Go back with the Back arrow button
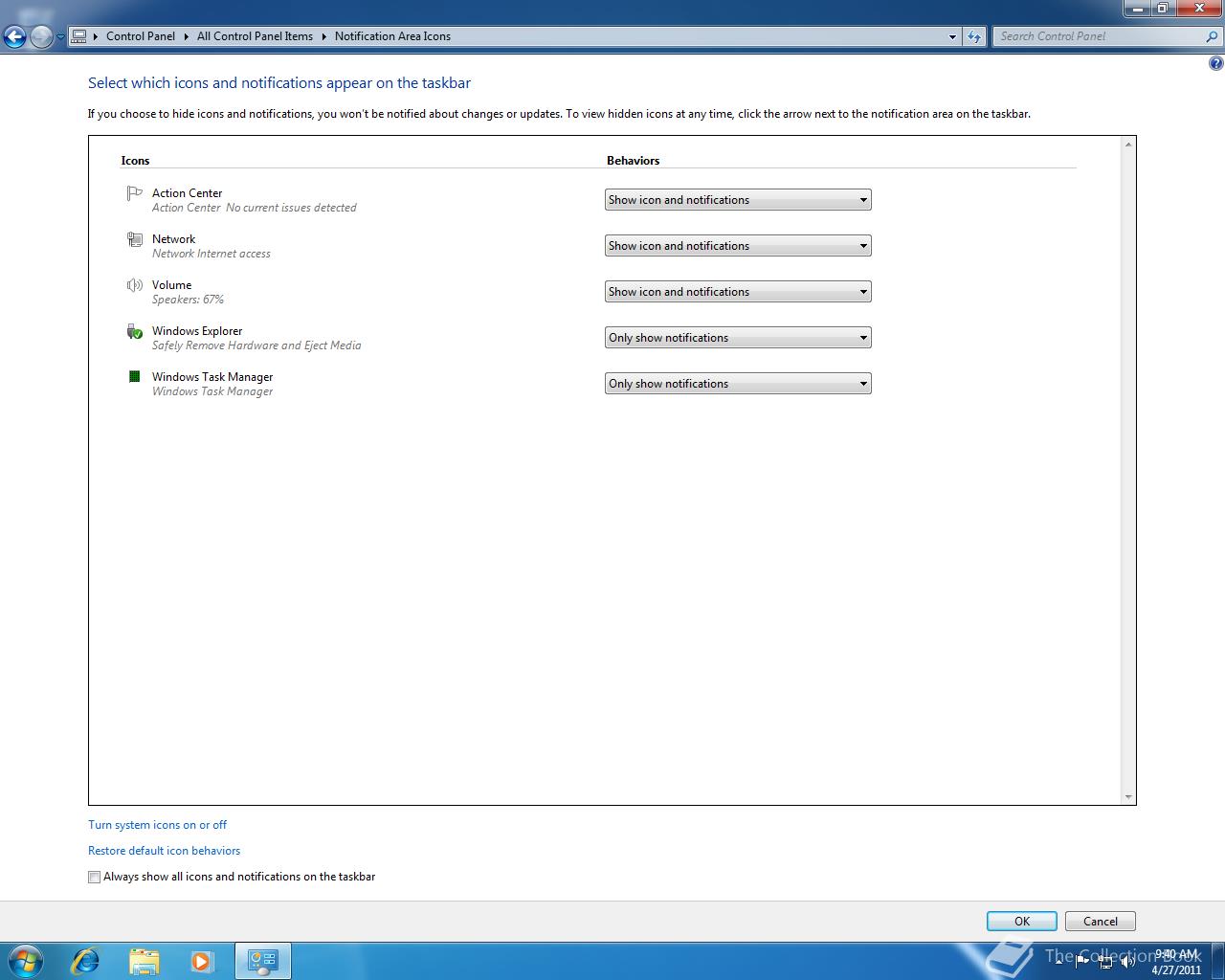The image size is (1225, 980). point(14,36)
